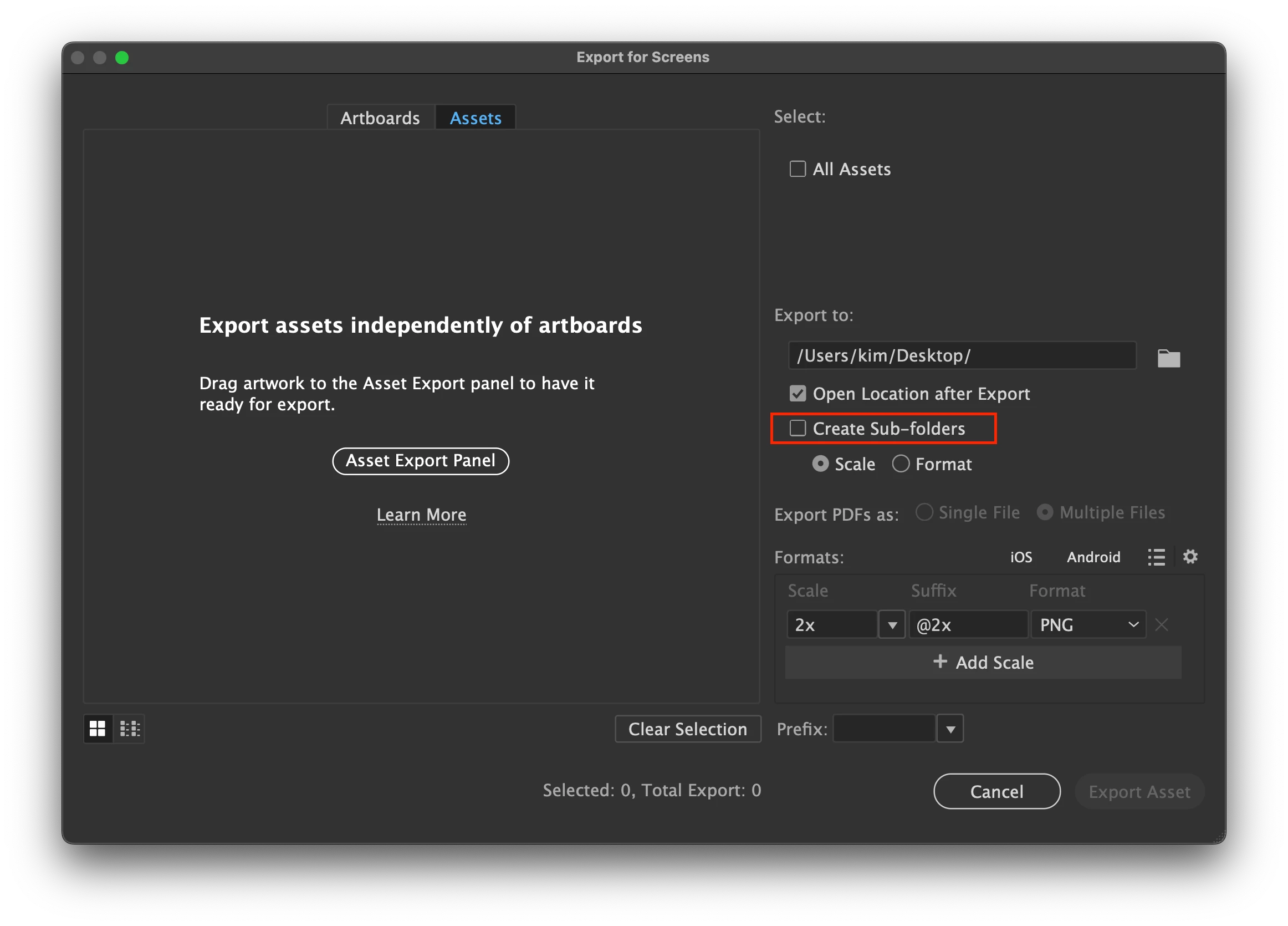Switch to the Artboards tab

[x=380, y=118]
